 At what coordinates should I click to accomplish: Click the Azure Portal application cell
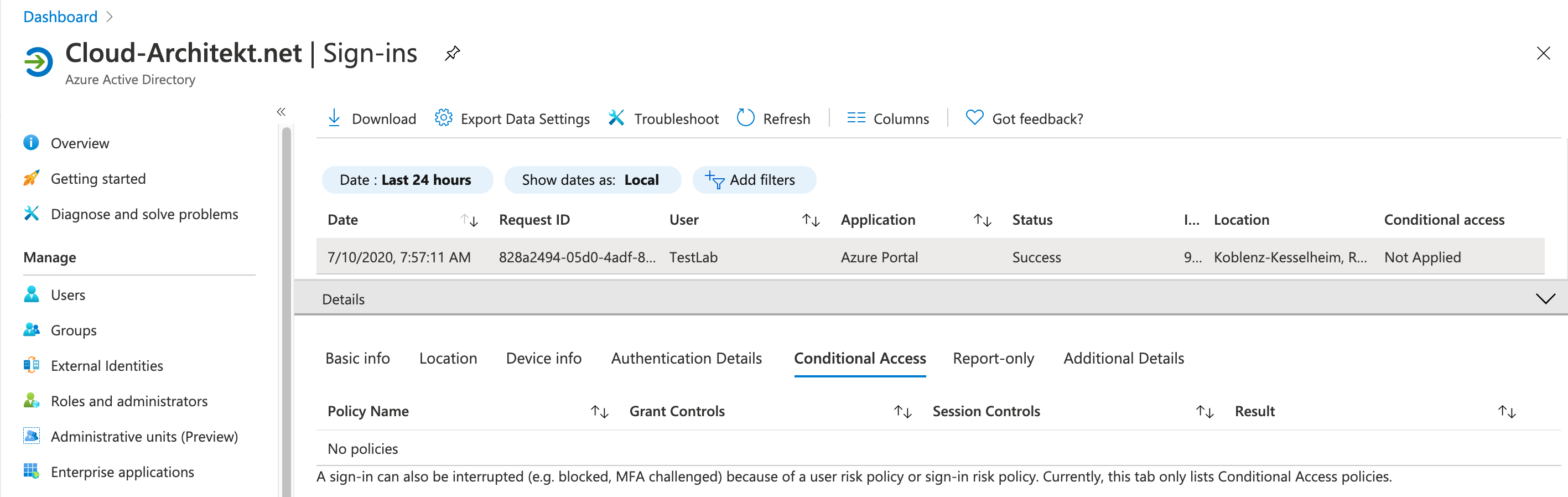(x=879, y=257)
